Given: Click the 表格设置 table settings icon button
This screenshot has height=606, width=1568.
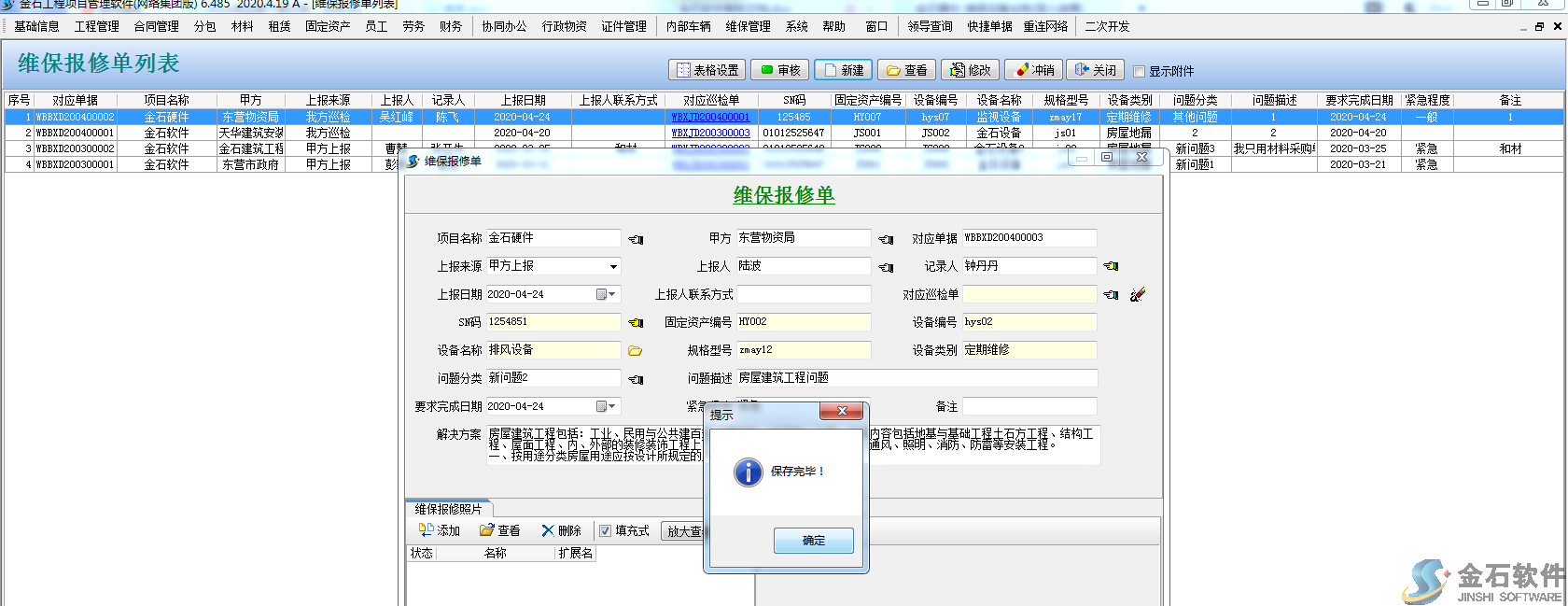Looking at the screenshot, I should [x=707, y=70].
